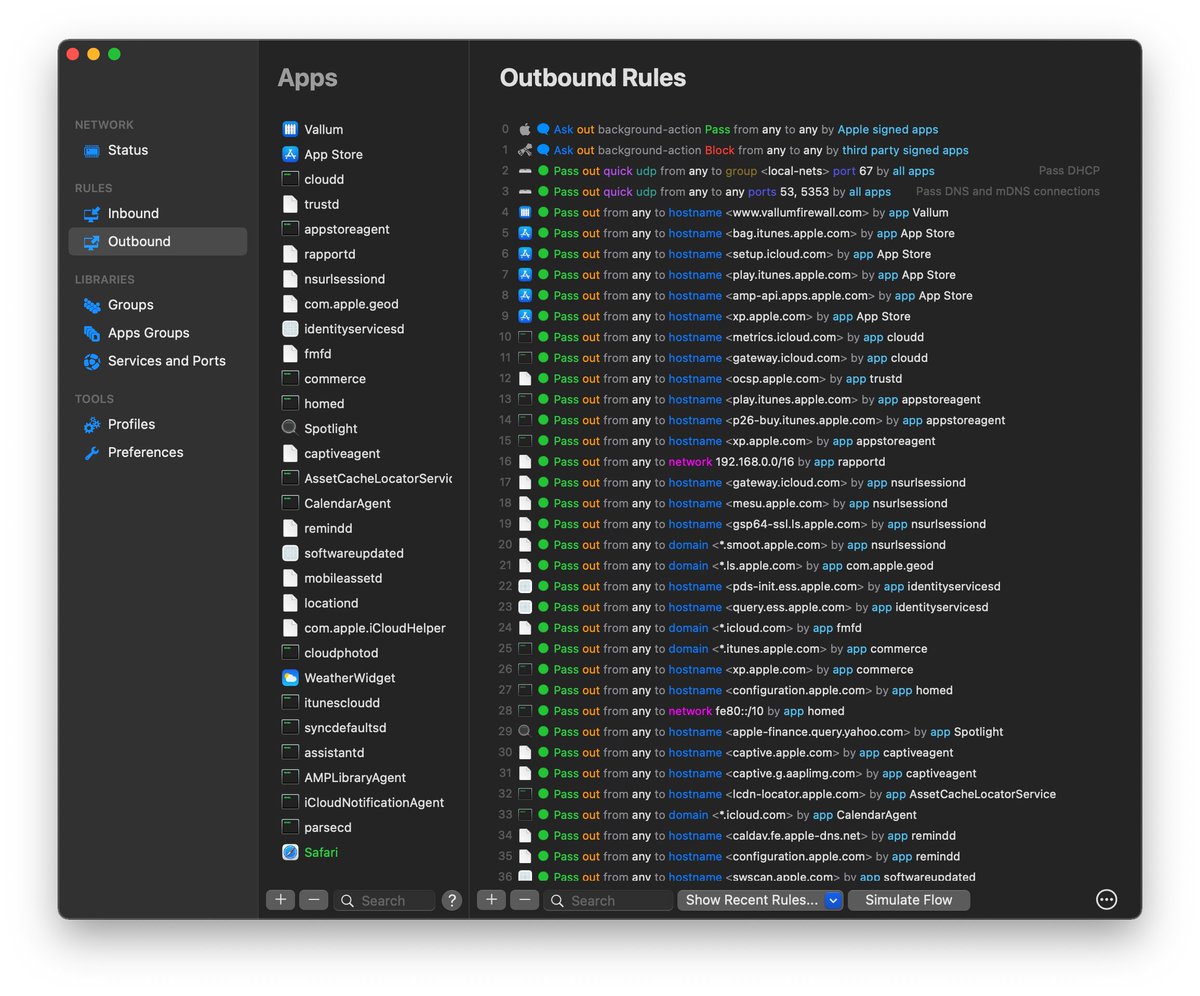Open the Show Recent Rules dropdown
This screenshot has width=1200, height=996.
(x=760, y=900)
